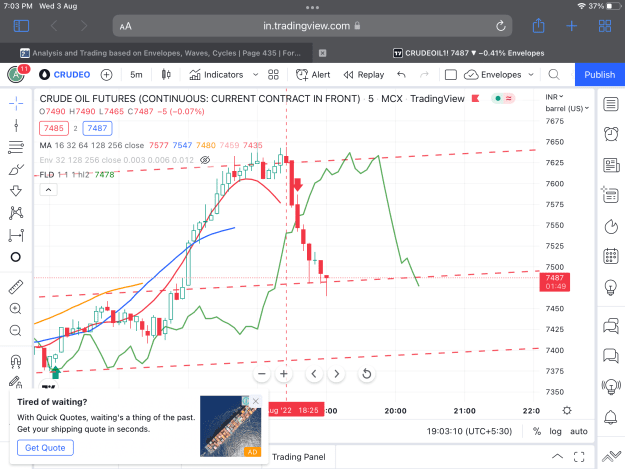
Task: Open the Trading Panel tab
Action: pyautogui.click(x=299, y=457)
